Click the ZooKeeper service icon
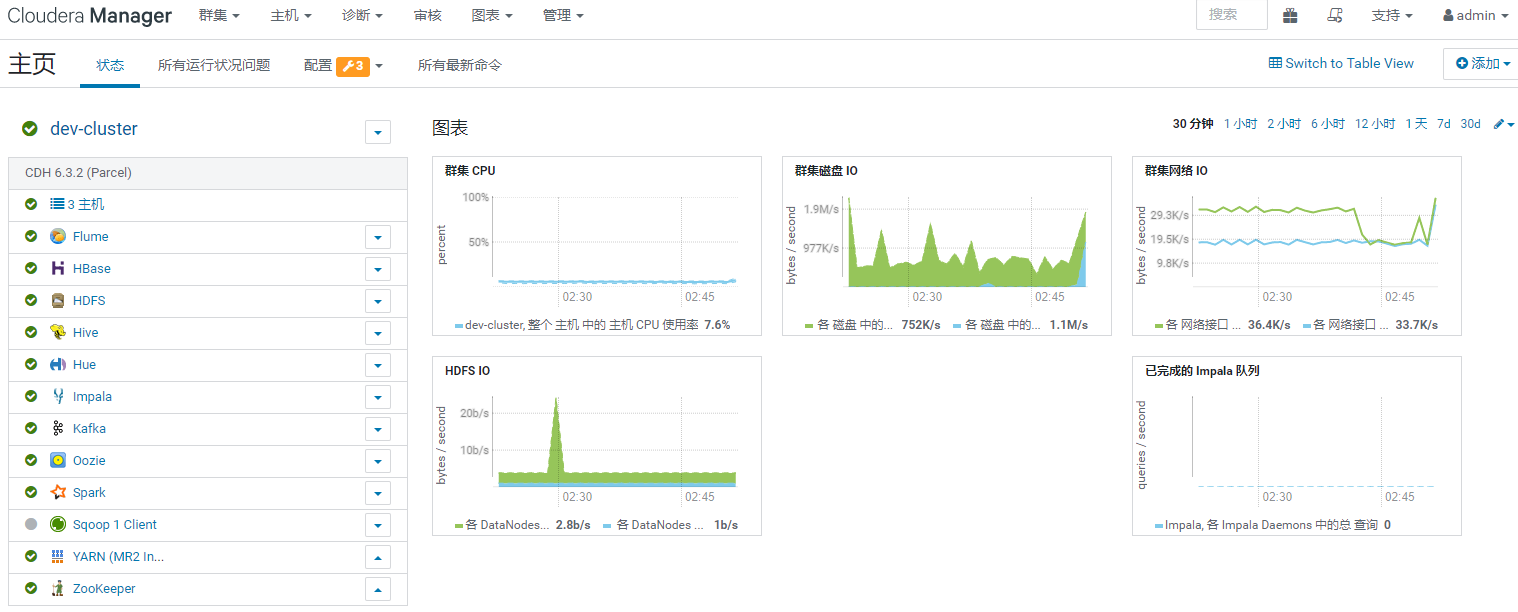1518x612 pixels. (58, 589)
